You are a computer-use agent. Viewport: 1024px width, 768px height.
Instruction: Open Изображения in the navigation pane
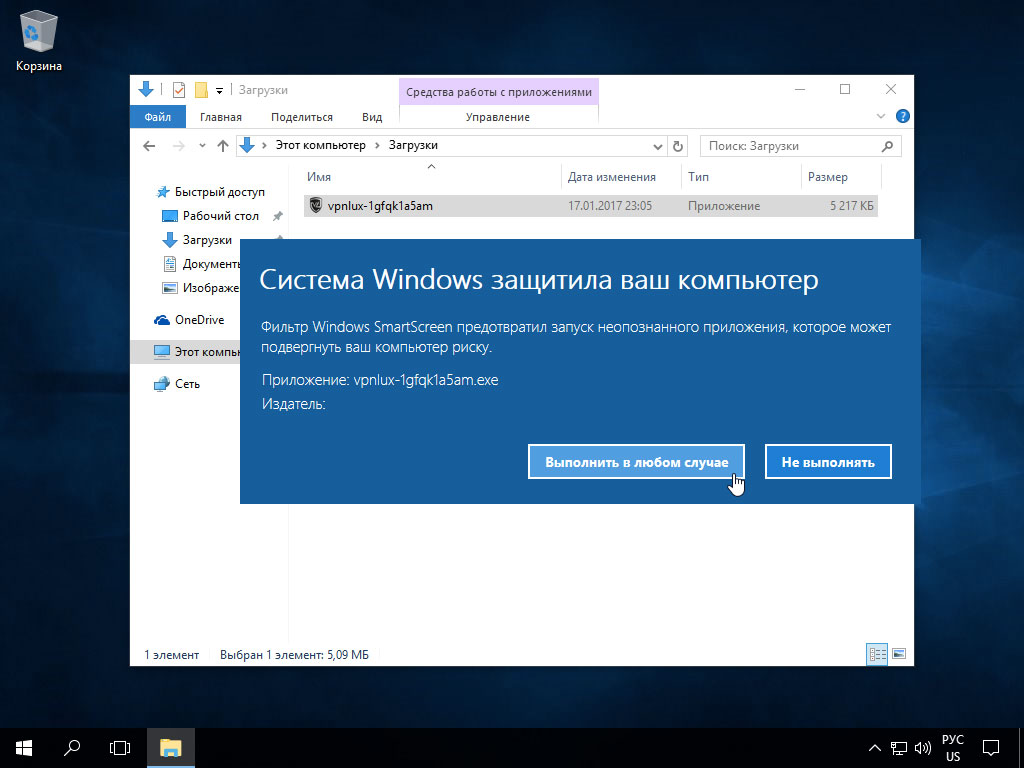point(201,288)
